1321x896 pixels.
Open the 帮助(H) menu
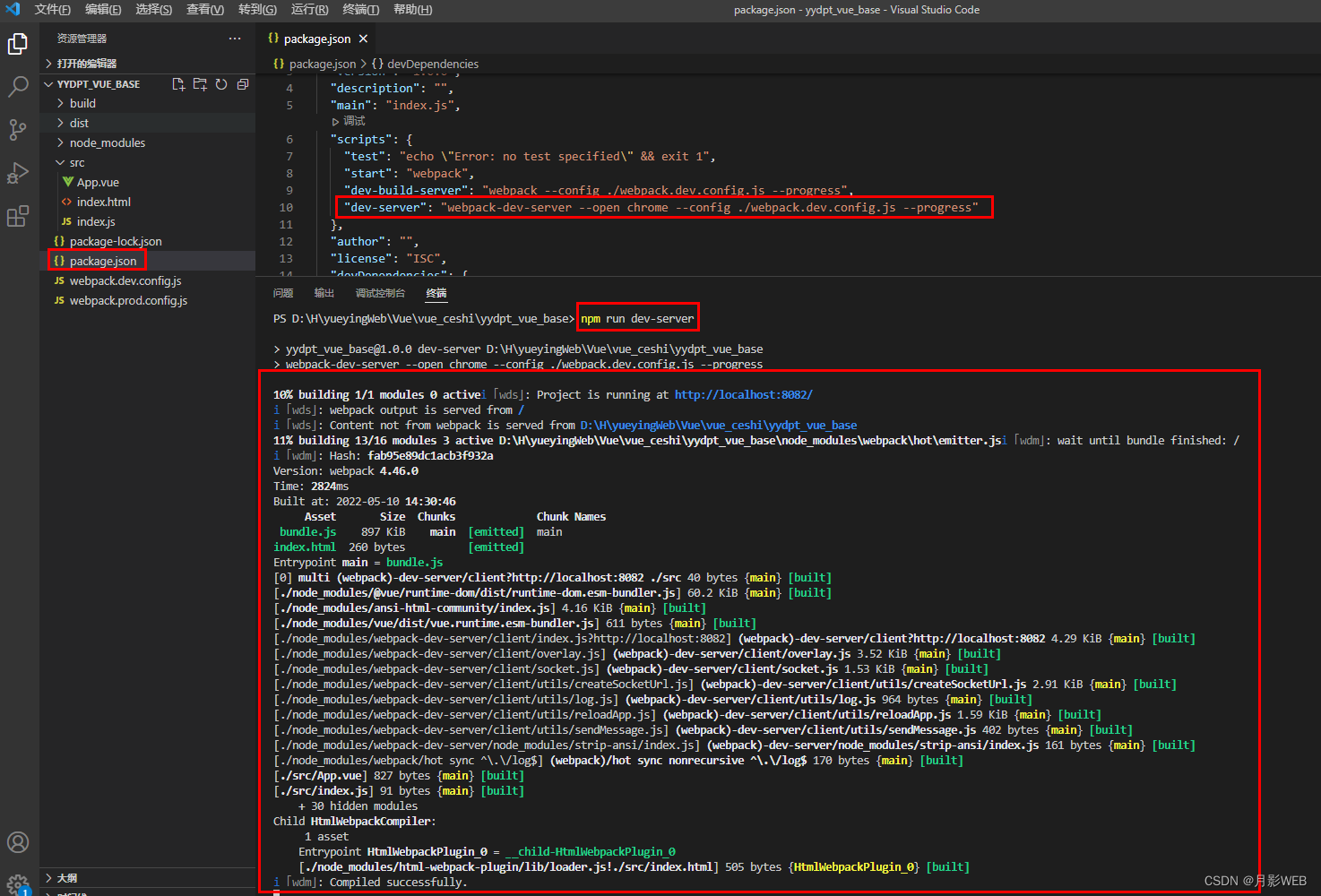pyautogui.click(x=412, y=9)
